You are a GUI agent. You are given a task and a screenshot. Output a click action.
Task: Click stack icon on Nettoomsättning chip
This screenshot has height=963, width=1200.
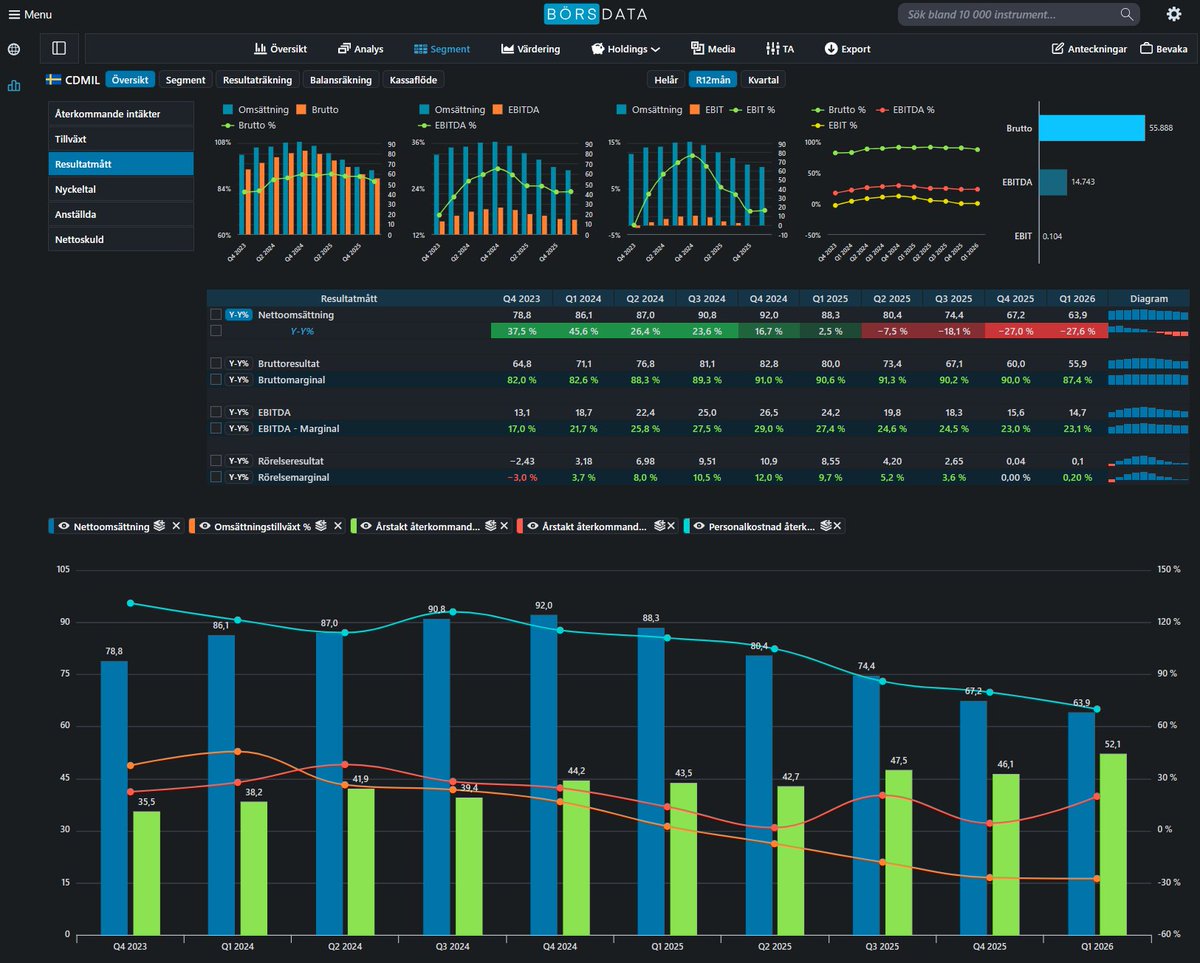click(159, 526)
